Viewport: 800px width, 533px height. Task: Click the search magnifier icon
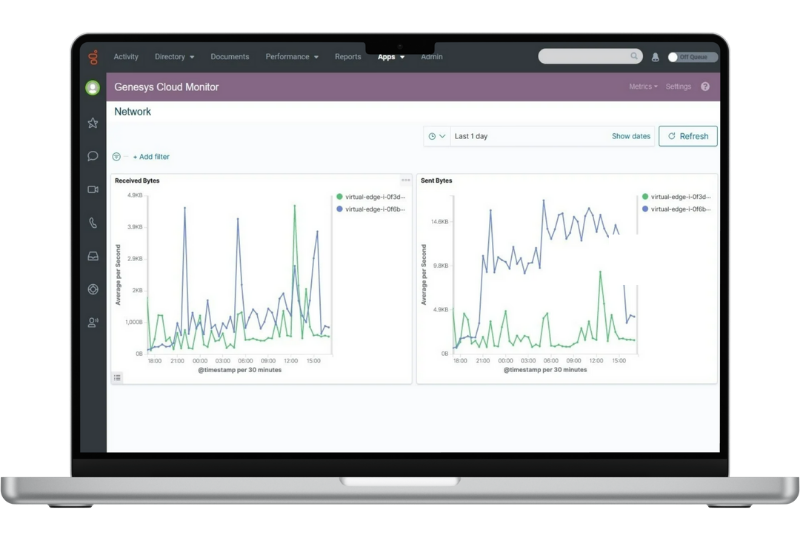pos(634,56)
